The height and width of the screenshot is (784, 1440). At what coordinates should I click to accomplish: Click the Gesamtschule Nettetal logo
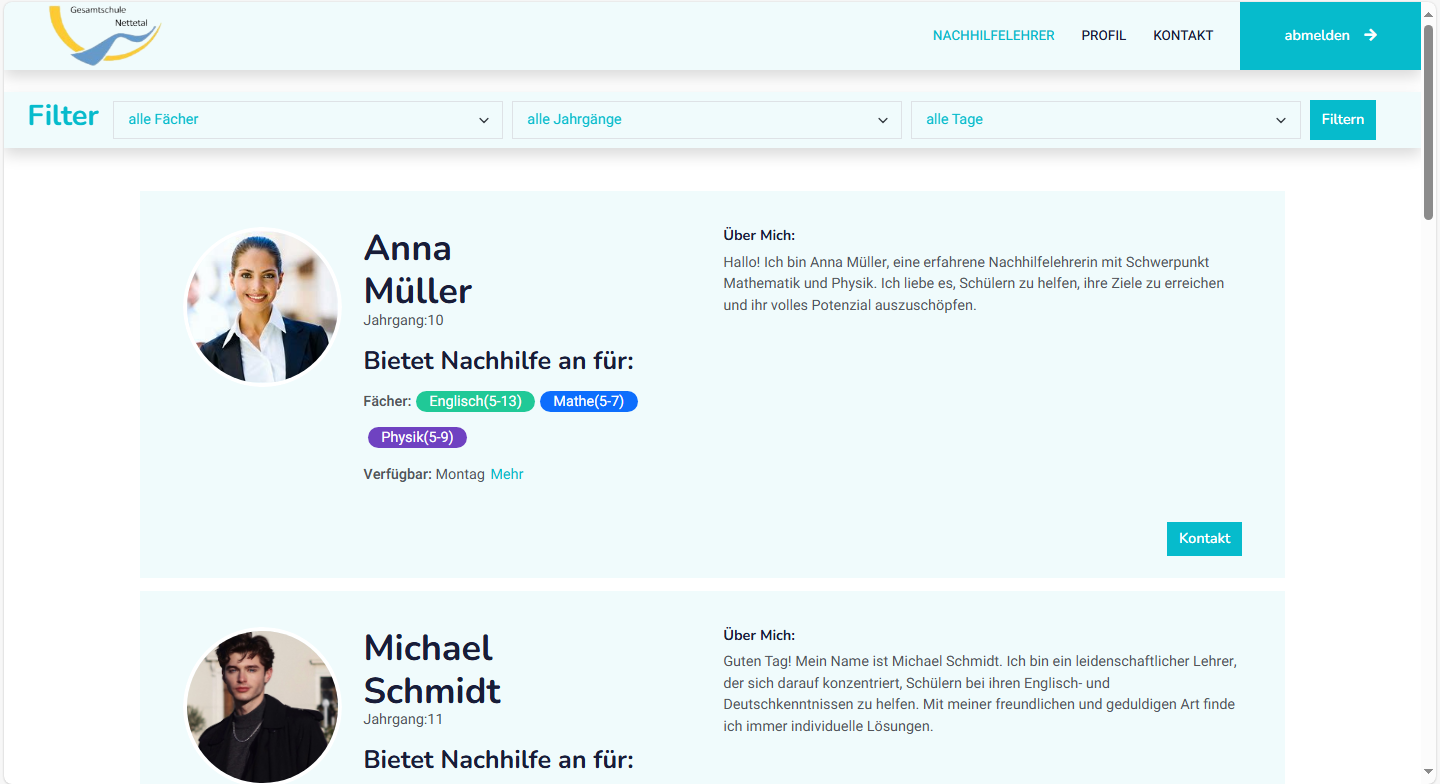click(x=105, y=35)
